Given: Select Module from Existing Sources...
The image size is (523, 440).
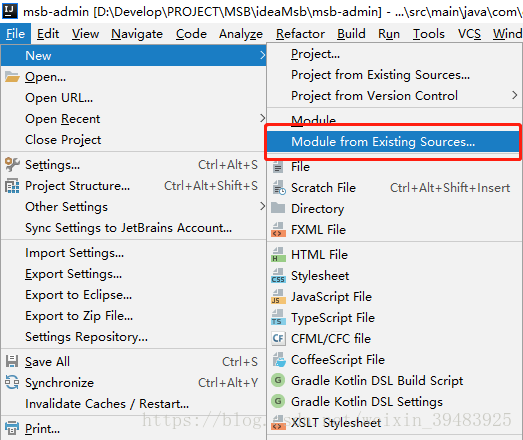Looking at the screenshot, I should 393,142.
